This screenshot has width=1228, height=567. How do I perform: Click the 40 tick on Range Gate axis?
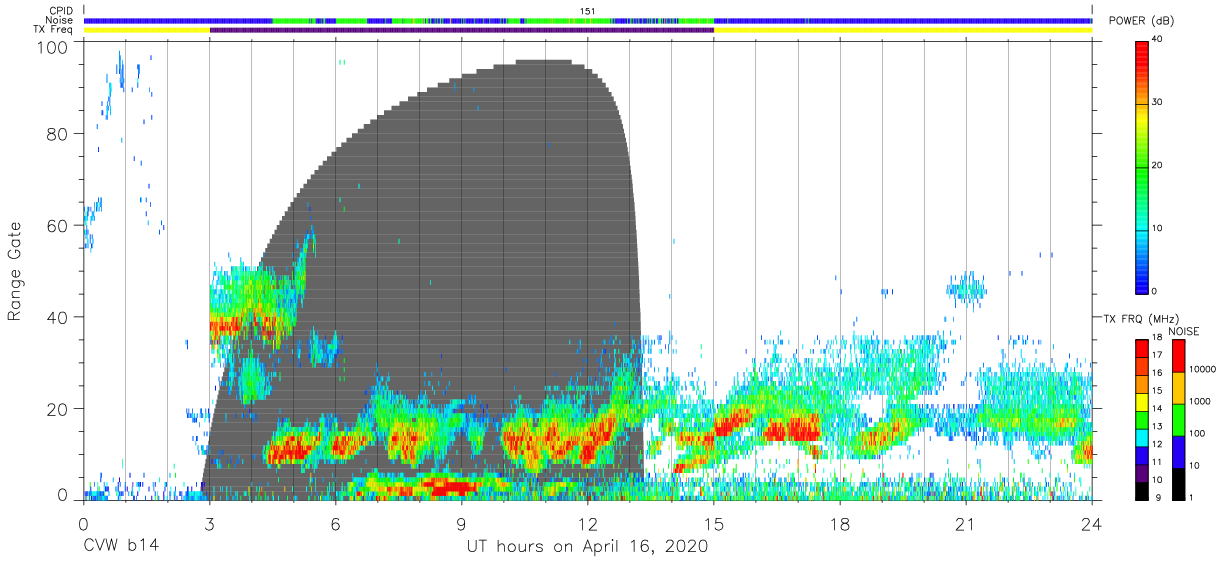pyautogui.click(x=56, y=317)
